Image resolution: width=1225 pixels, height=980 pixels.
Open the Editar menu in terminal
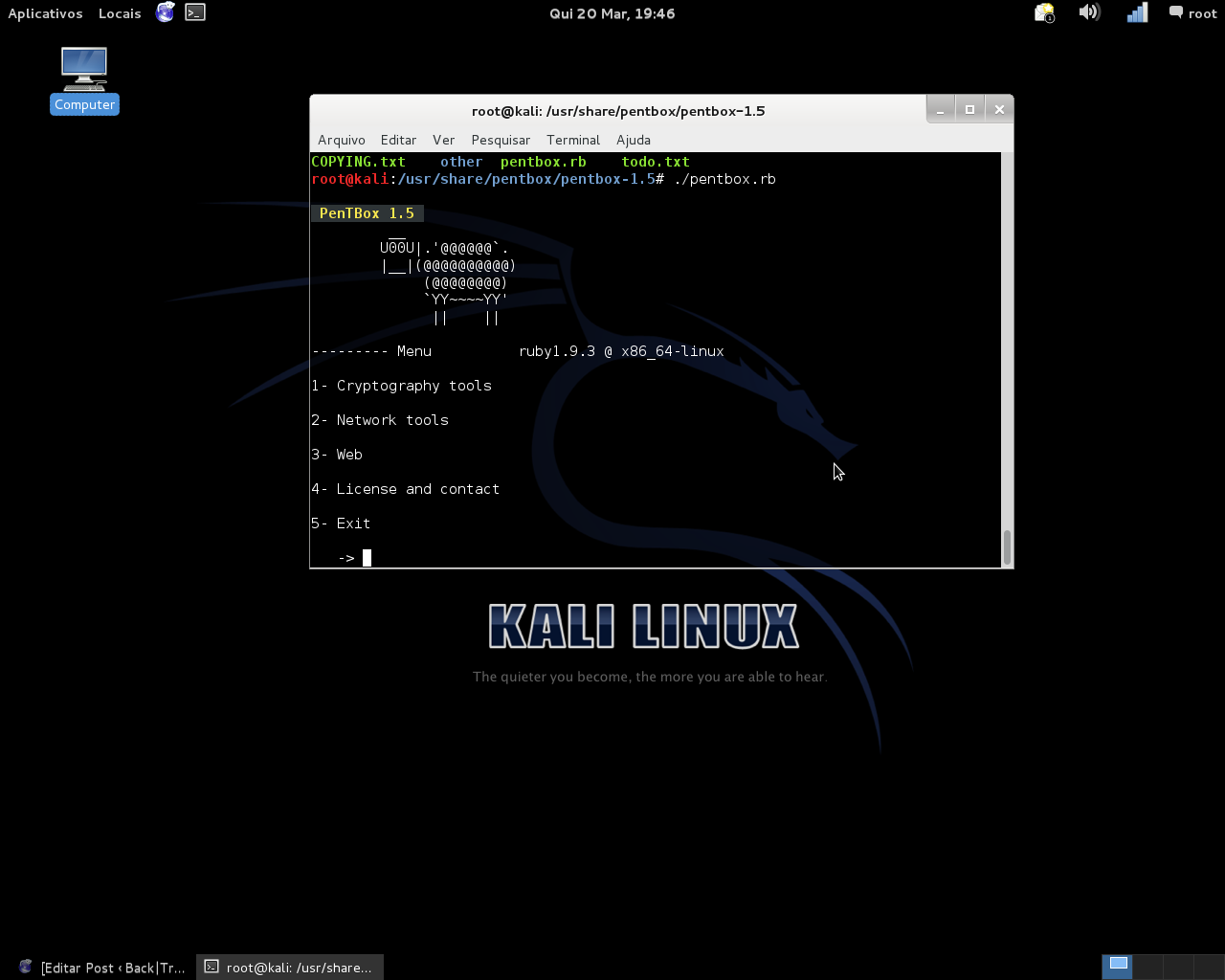pyautogui.click(x=398, y=140)
